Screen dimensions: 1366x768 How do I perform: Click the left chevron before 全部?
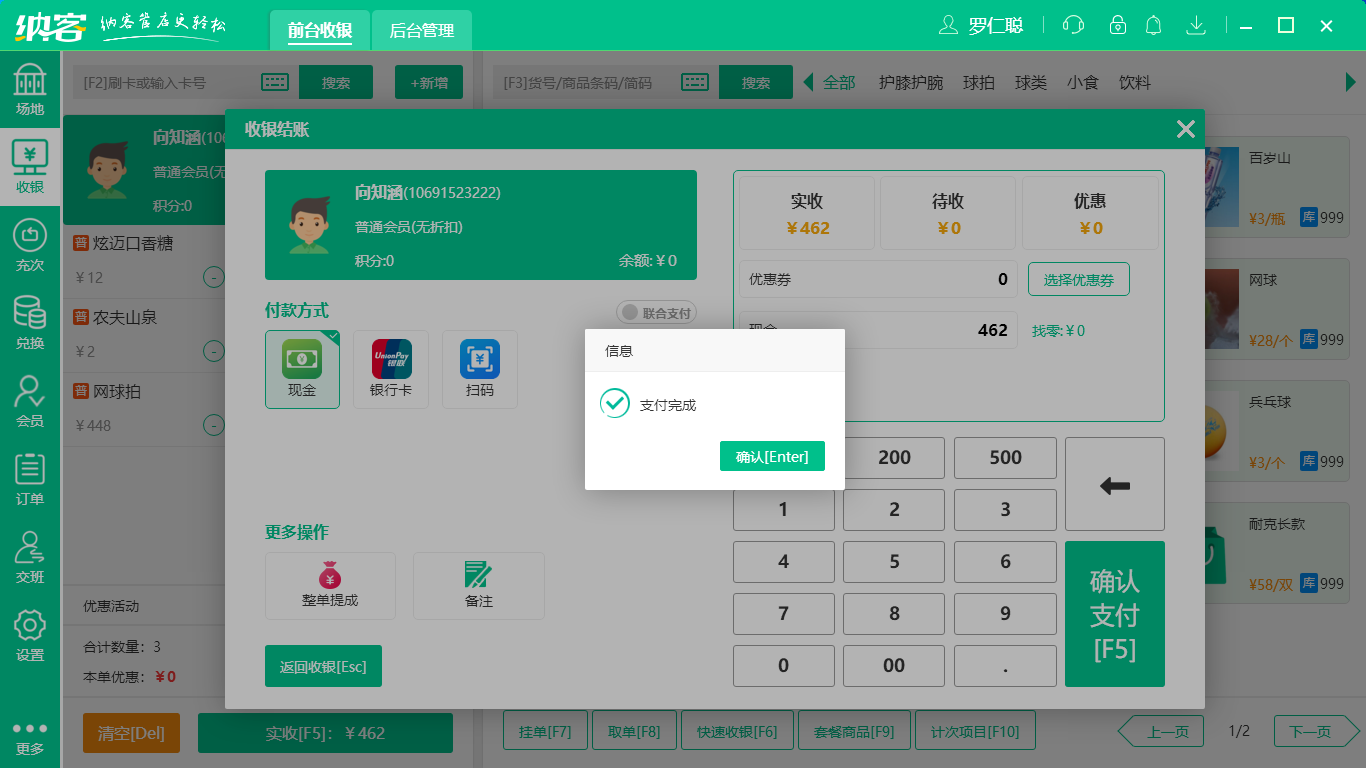807,83
